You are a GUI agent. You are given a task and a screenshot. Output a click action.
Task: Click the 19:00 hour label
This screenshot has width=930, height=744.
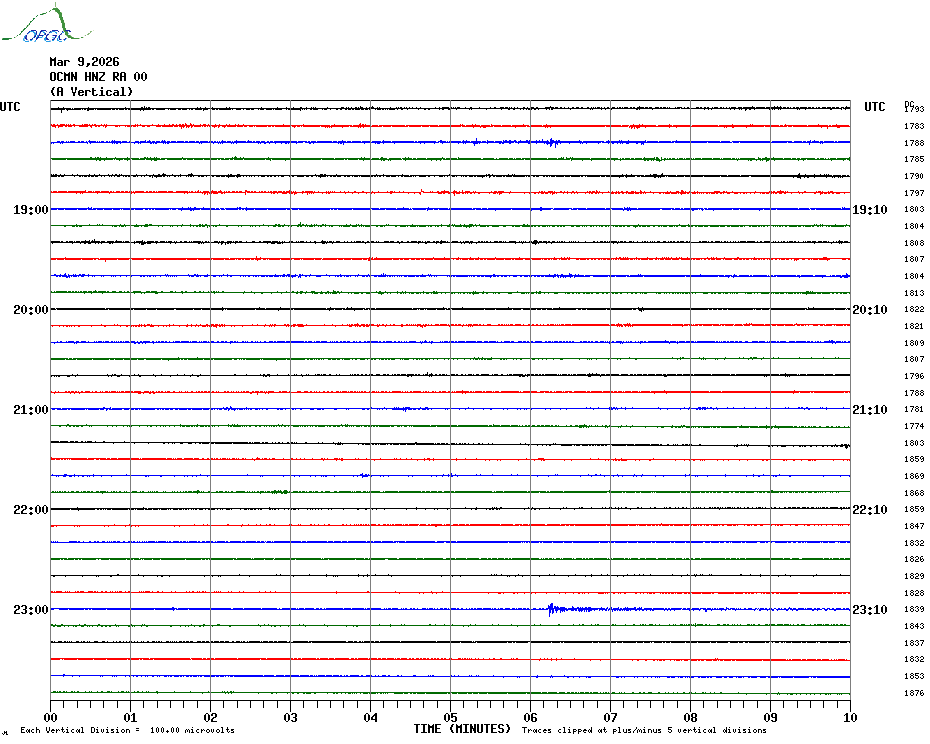30,210
